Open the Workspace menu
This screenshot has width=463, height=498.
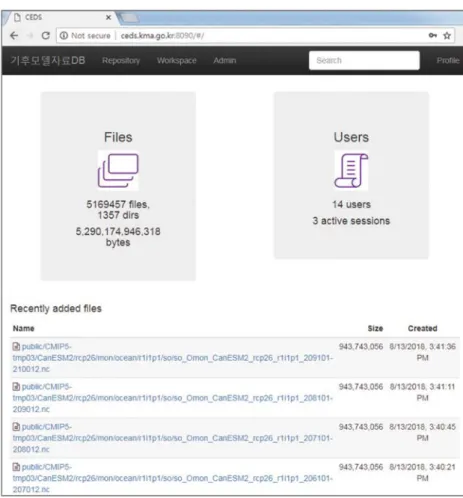pyautogui.click(x=177, y=61)
